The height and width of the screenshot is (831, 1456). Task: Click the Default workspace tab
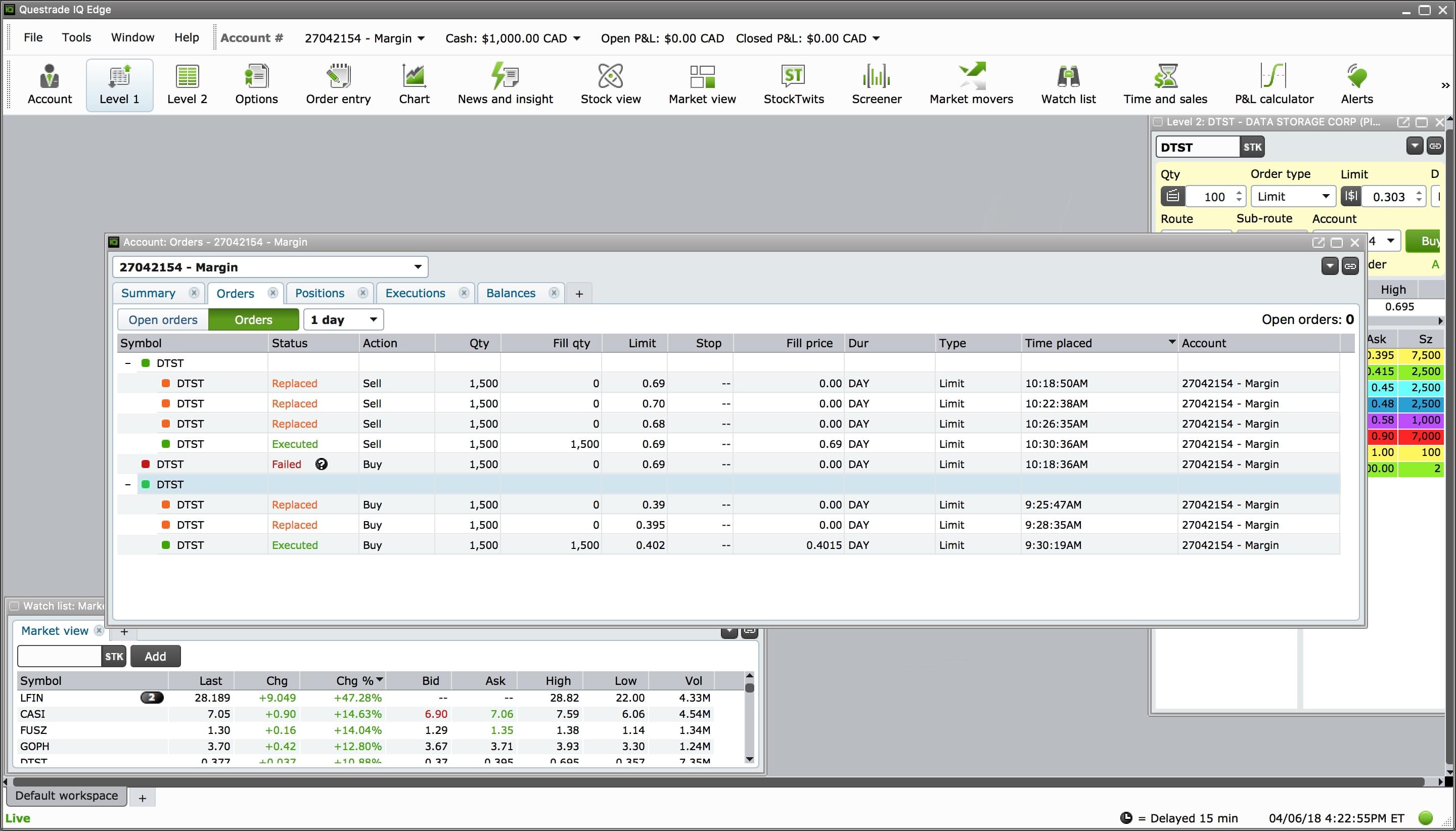[66, 796]
